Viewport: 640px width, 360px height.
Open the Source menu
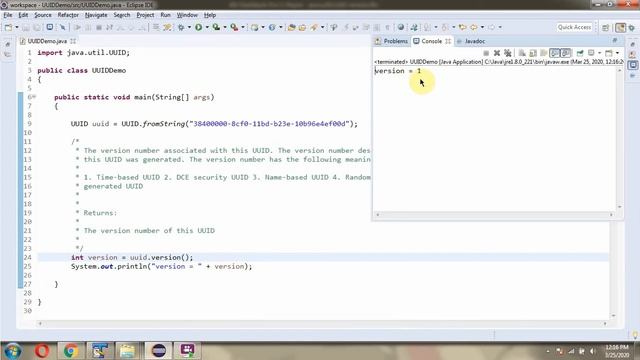43,15
